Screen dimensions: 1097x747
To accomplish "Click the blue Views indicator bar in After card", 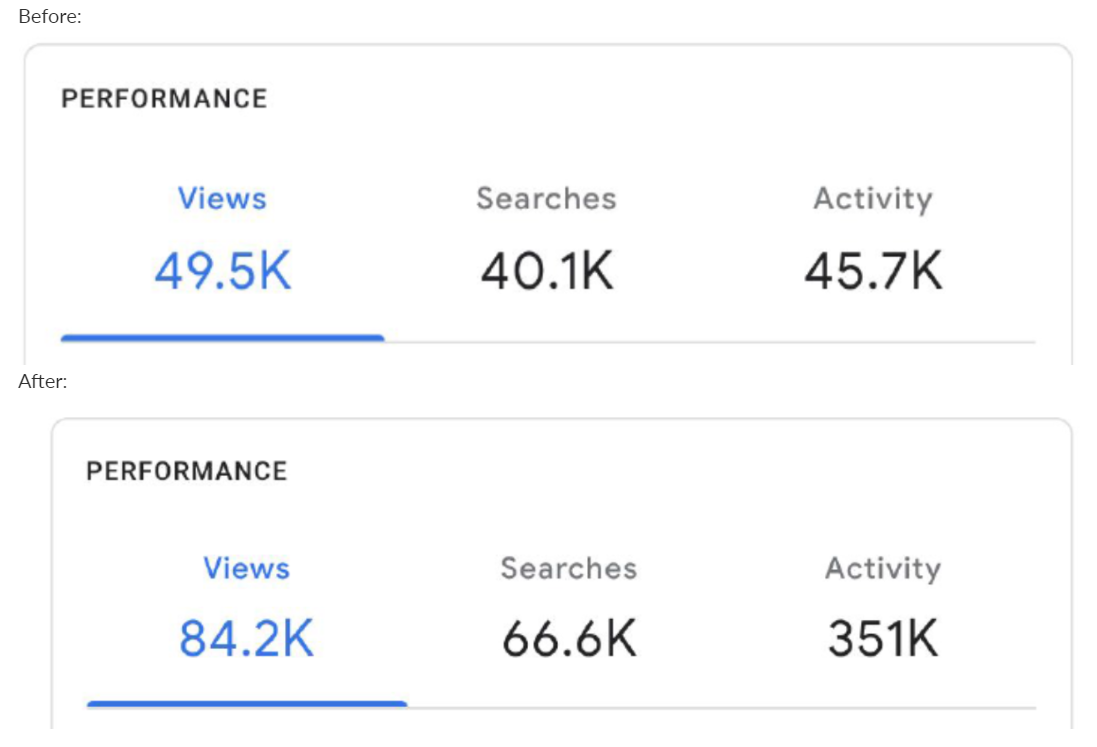I will (248, 708).
